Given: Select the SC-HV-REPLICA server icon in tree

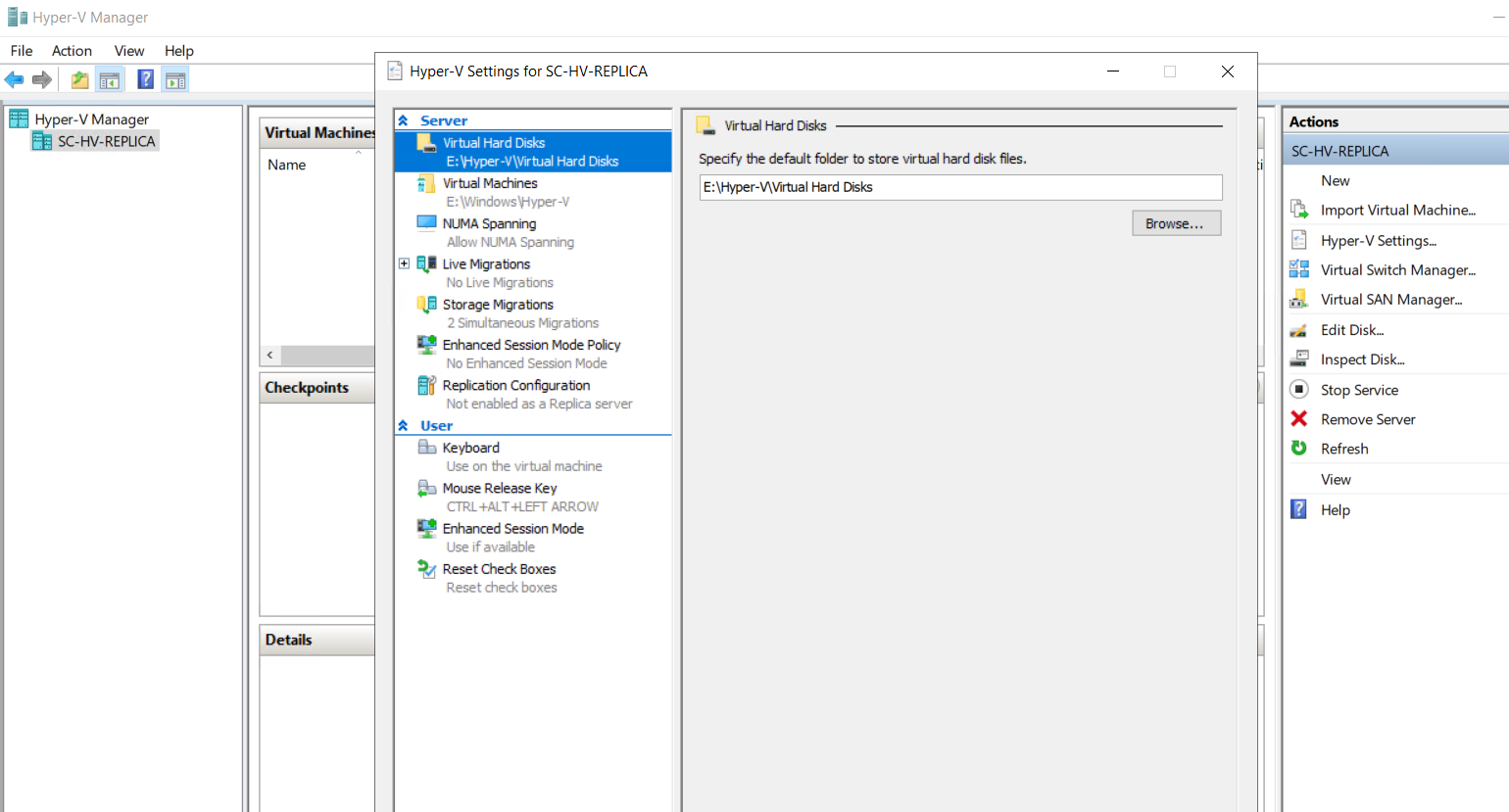Looking at the screenshot, I should click(42, 141).
